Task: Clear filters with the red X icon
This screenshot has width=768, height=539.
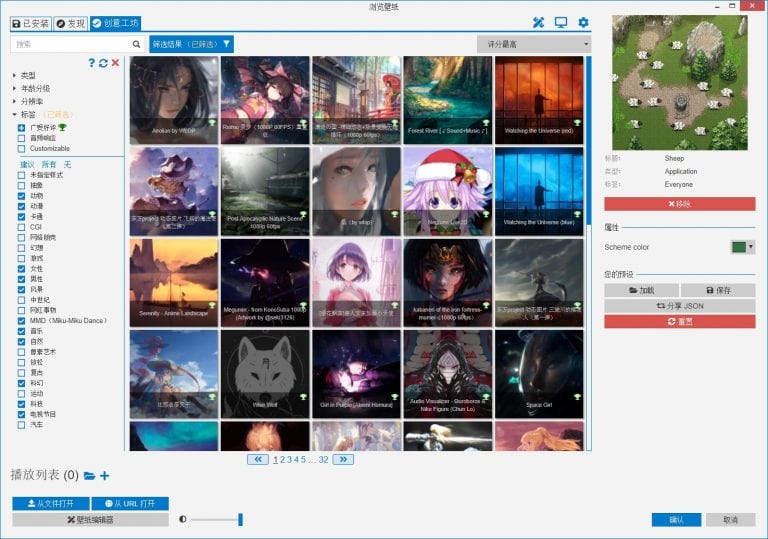Action: pos(115,63)
